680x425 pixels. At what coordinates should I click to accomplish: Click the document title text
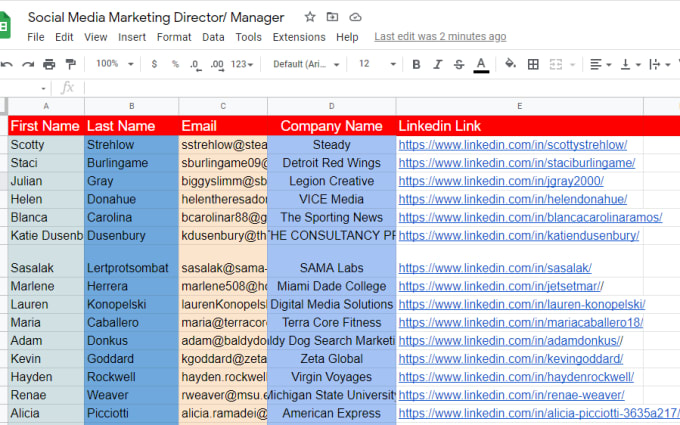[x=156, y=17]
